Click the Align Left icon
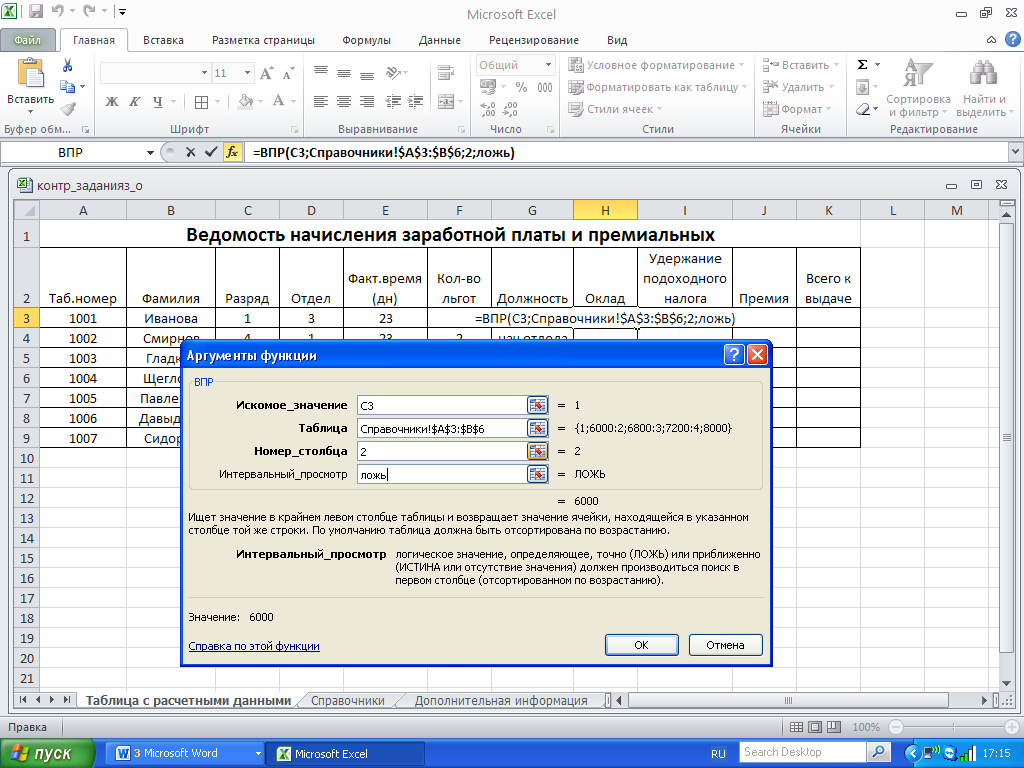 (x=320, y=101)
